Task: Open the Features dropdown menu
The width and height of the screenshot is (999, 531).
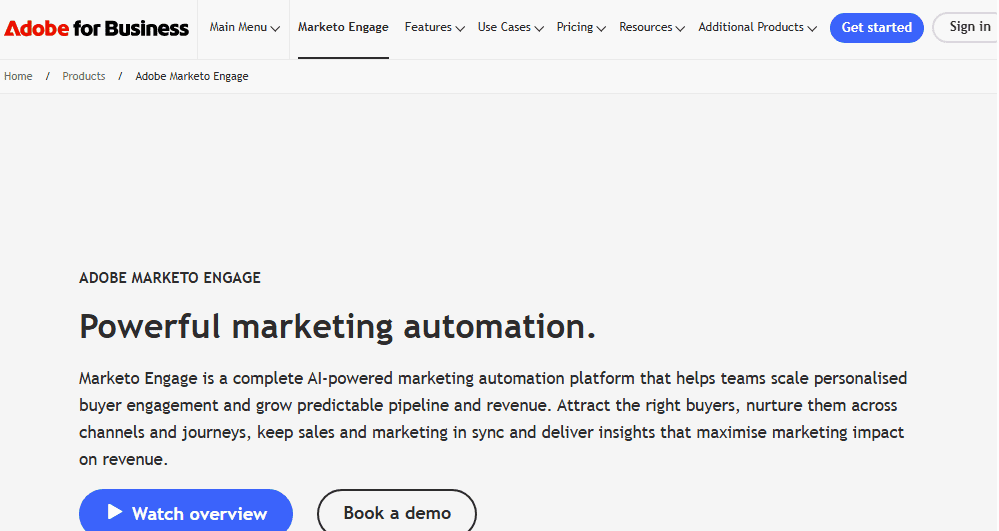Action: (435, 27)
